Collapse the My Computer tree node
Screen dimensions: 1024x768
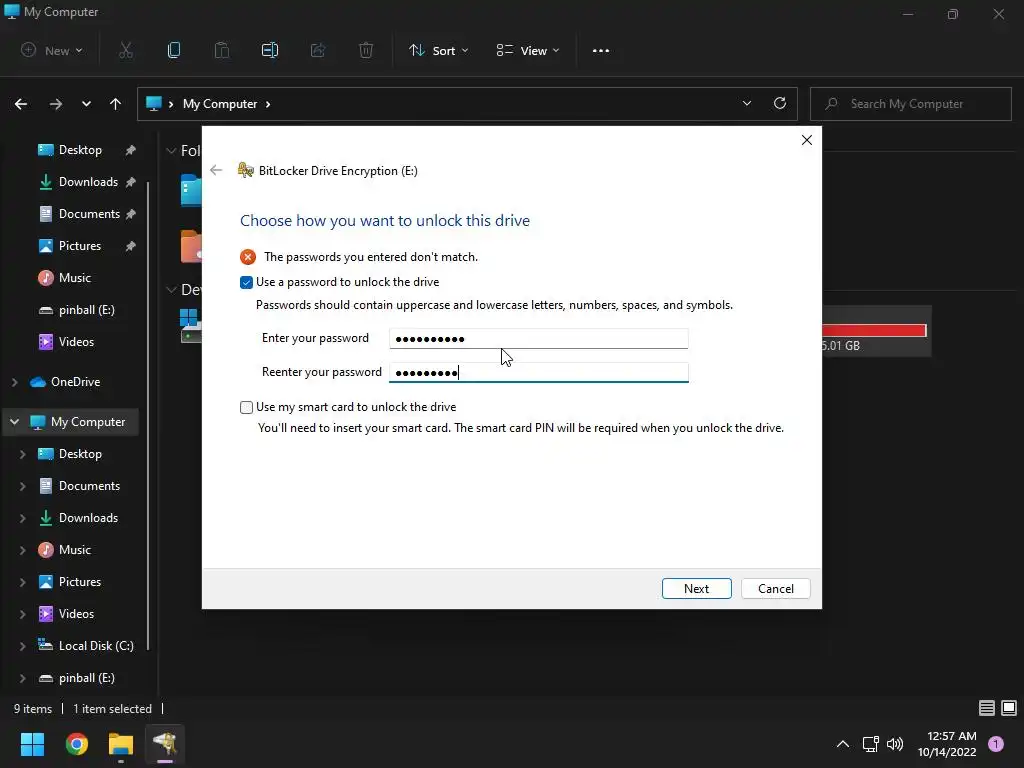[x=14, y=422]
